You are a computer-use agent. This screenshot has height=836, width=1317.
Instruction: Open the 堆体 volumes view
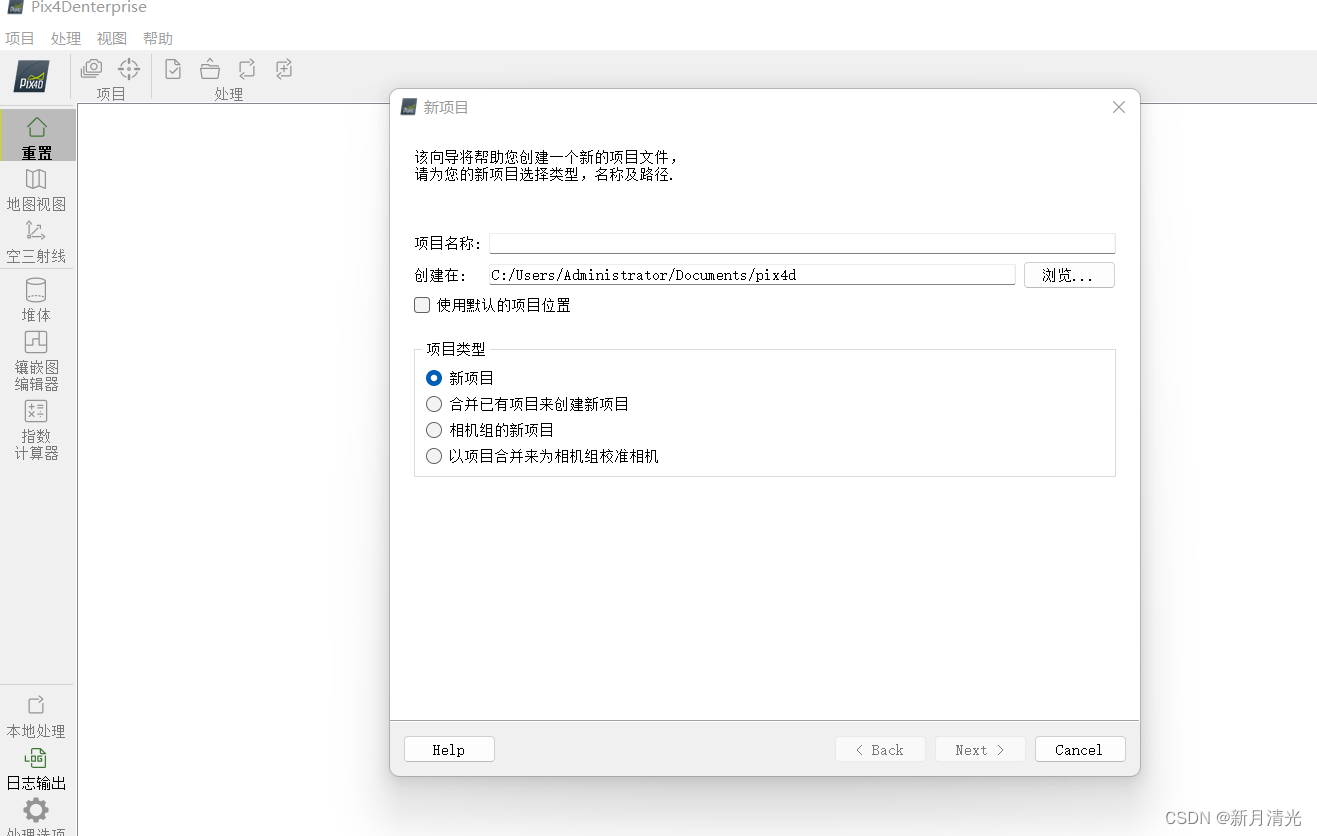tap(37, 300)
